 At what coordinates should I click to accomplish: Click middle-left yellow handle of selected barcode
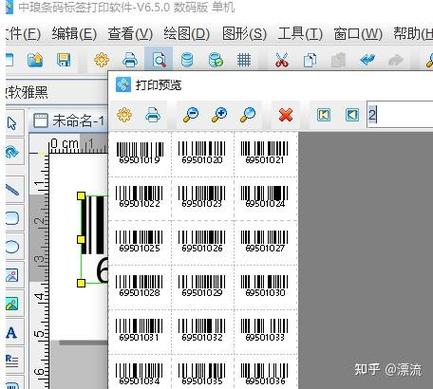pyautogui.click(x=81, y=239)
